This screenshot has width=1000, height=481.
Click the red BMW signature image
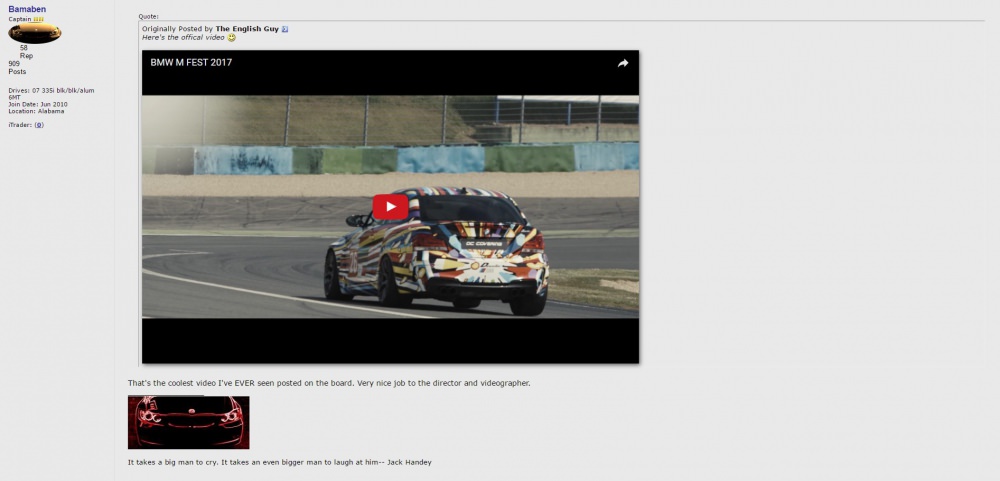(x=188, y=422)
